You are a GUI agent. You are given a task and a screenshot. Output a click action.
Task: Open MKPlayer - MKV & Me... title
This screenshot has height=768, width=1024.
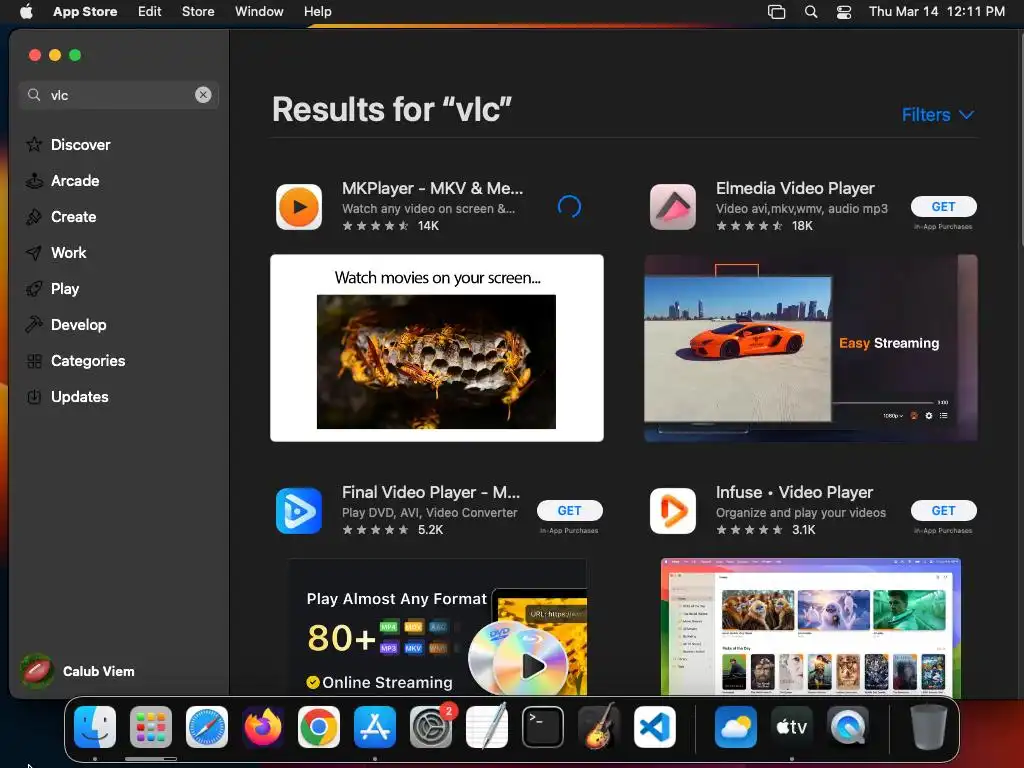point(432,188)
